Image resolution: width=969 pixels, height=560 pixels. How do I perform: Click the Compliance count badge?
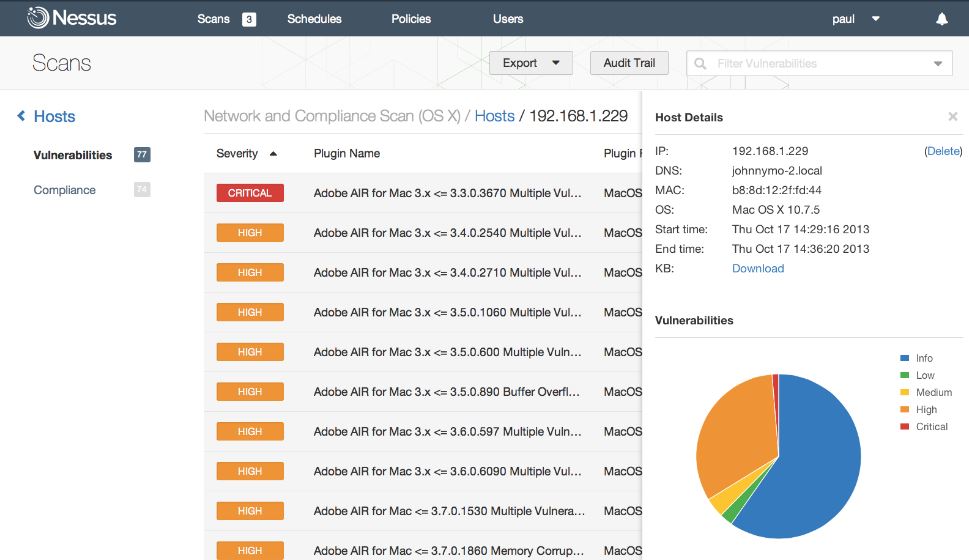(142, 189)
